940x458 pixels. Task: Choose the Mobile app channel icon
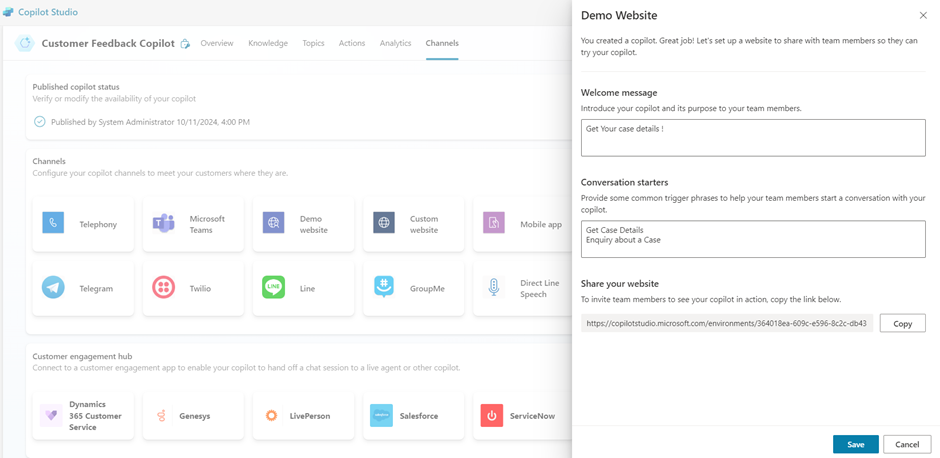[494, 223]
